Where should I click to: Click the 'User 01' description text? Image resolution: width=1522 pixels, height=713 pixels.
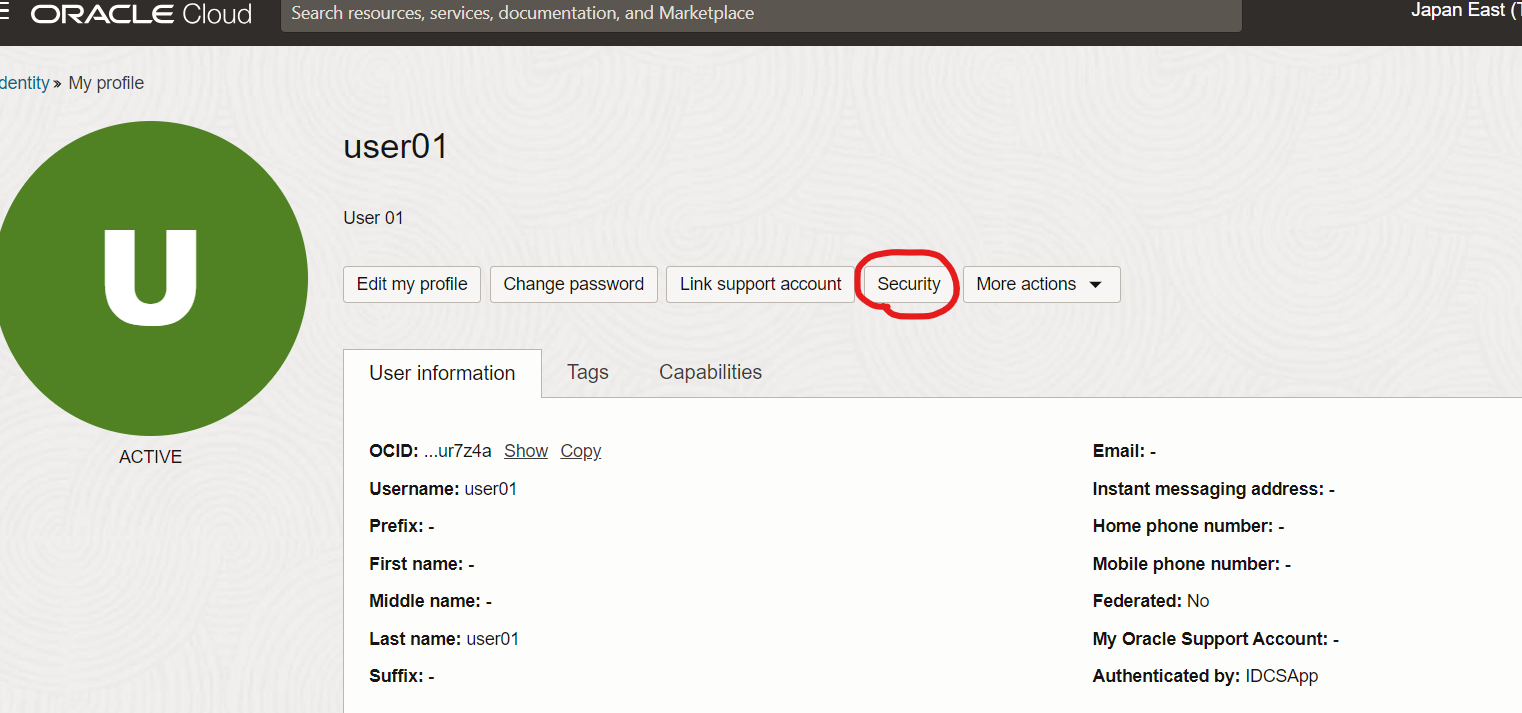[373, 218]
